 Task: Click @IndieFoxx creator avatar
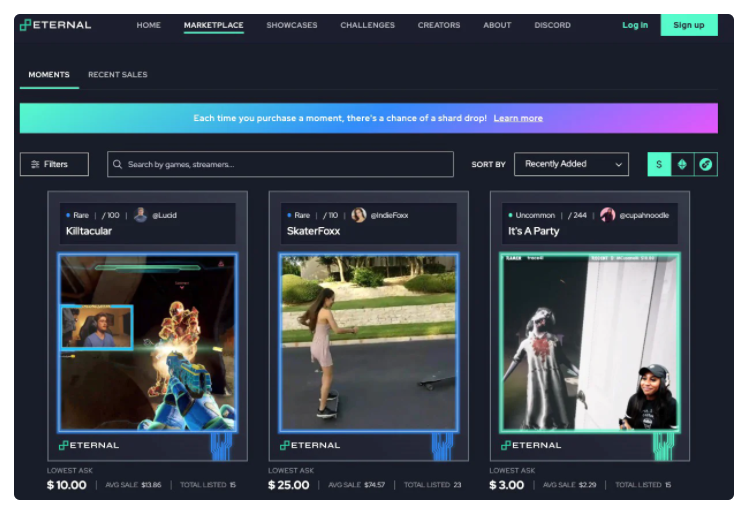[x=359, y=215]
